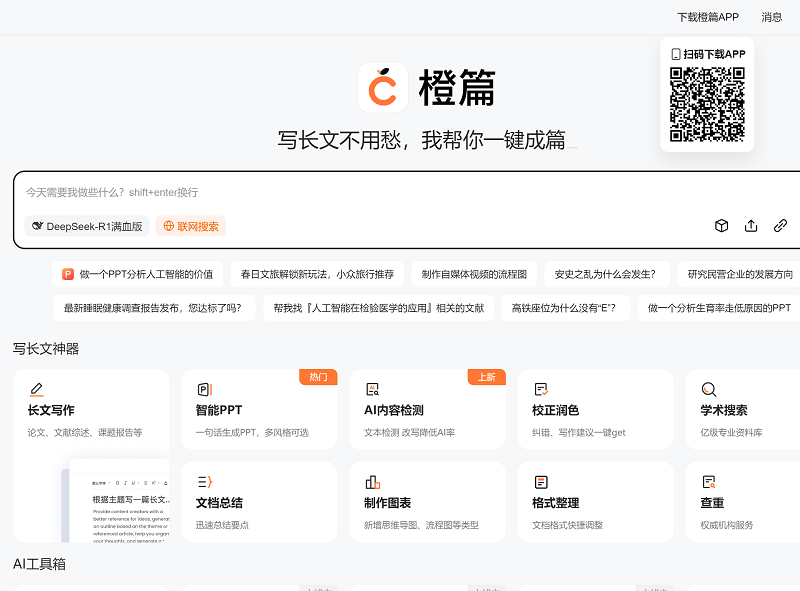This screenshot has height=591, width=800.
Task: Click the text 文本检测 改写降低AI率
Action: [x=409, y=433]
